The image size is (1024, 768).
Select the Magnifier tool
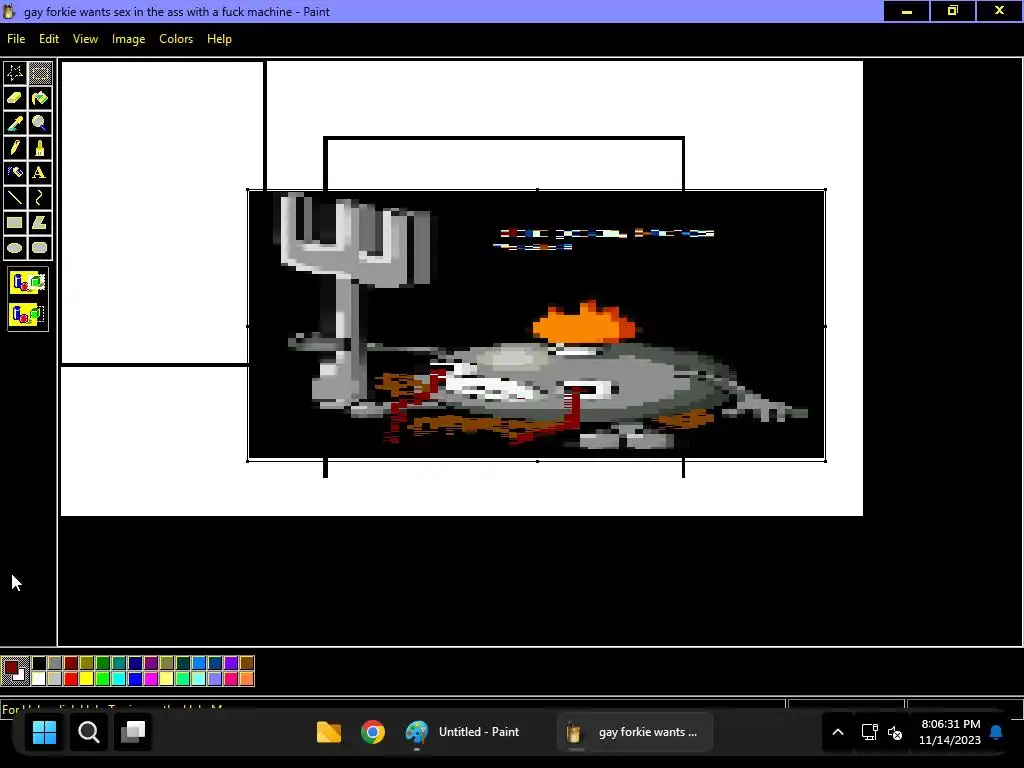click(40, 123)
